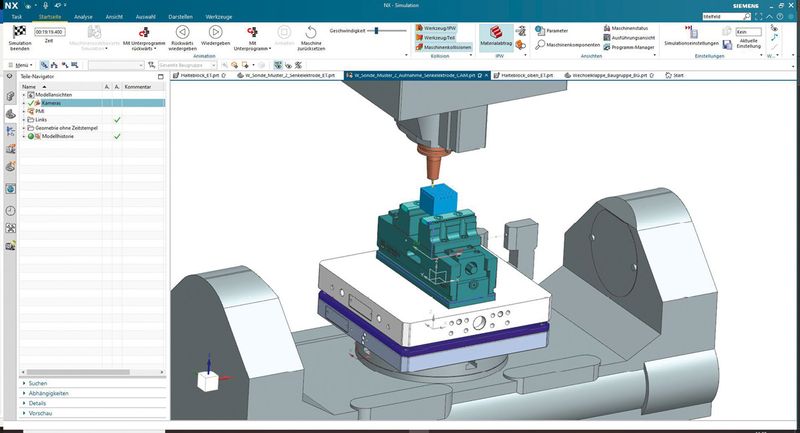Viewport: 800px width, 433px height.
Task: Click the Mit Unterprogramm rückwärts step icon
Action: coord(144,32)
